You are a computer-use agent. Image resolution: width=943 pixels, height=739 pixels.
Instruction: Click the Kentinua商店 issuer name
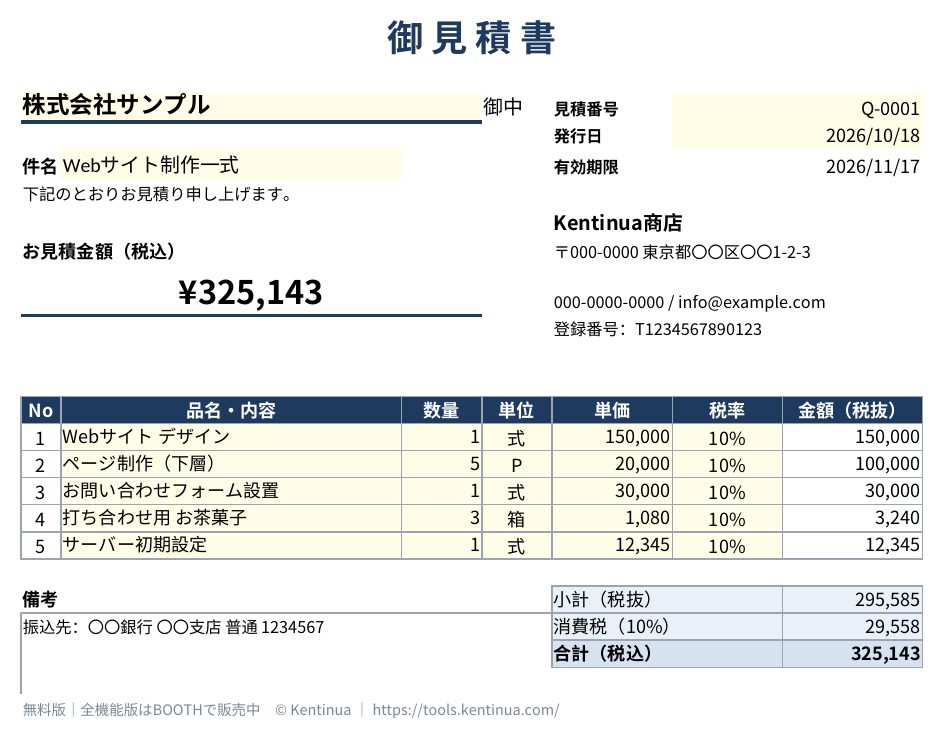pos(618,223)
